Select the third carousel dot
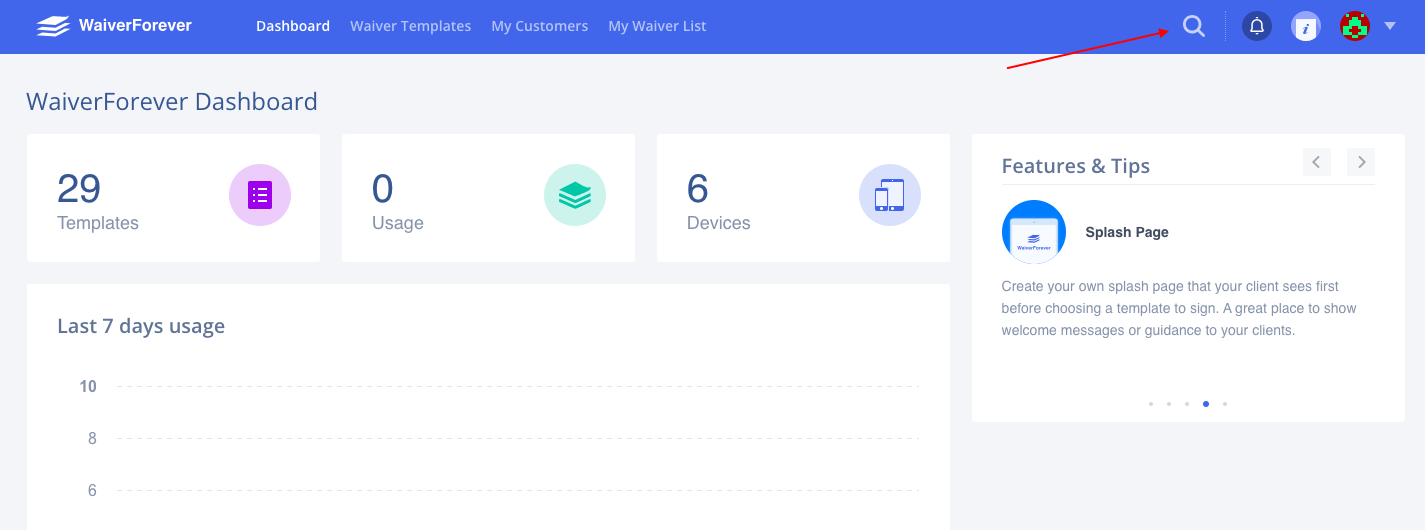The image size is (1425, 530). pyautogui.click(x=1187, y=404)
